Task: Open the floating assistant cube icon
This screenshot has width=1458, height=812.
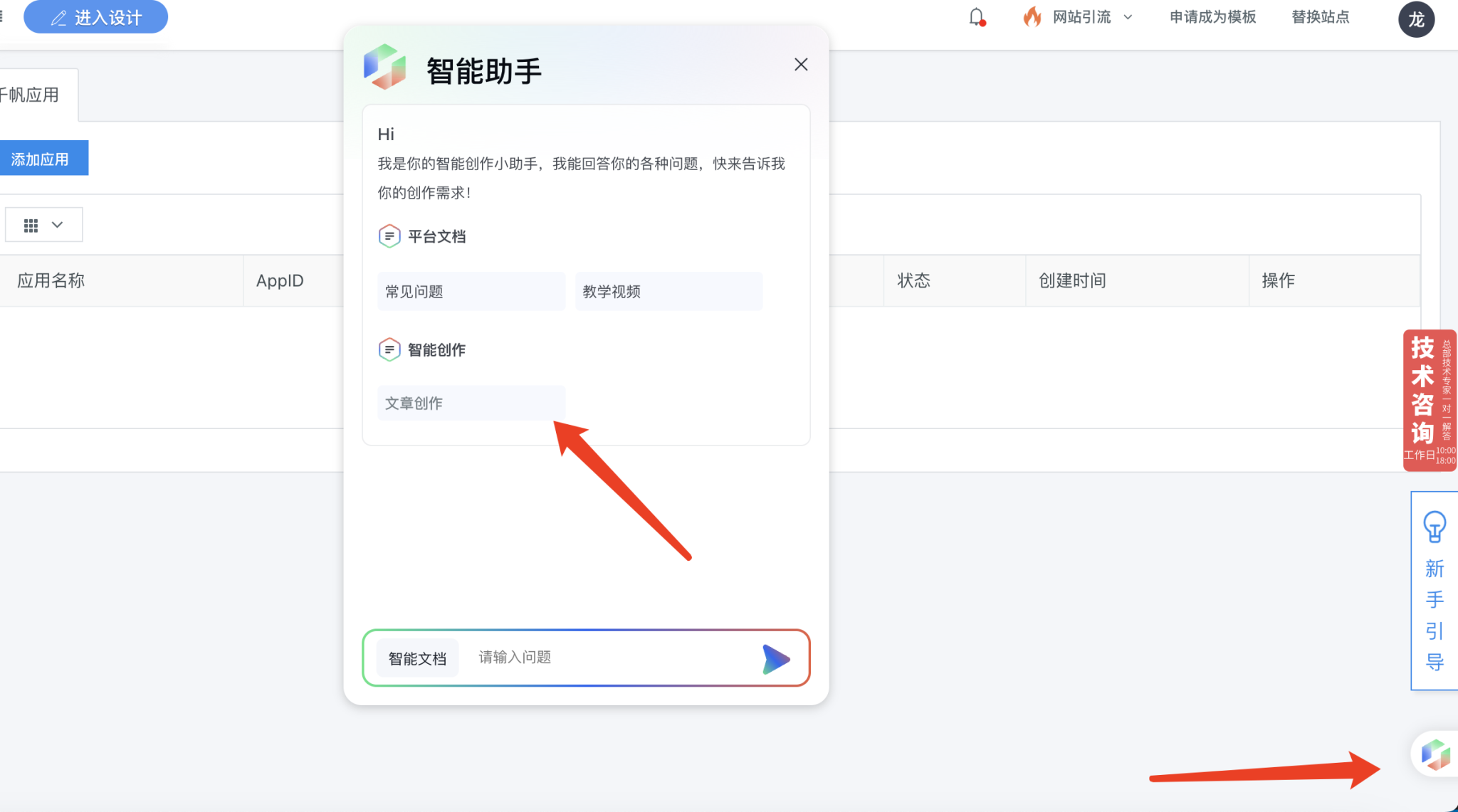Action: (x=1435, y=754)
